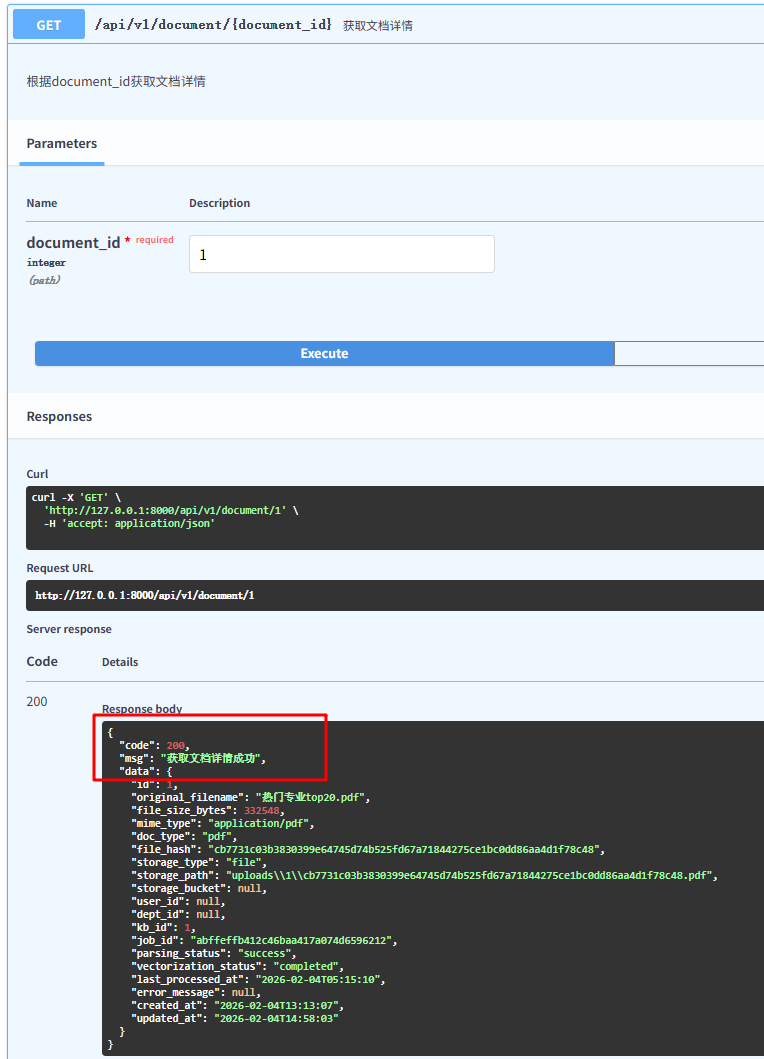
Task: Click the blue GET method badge
Action: click(49, 25)
